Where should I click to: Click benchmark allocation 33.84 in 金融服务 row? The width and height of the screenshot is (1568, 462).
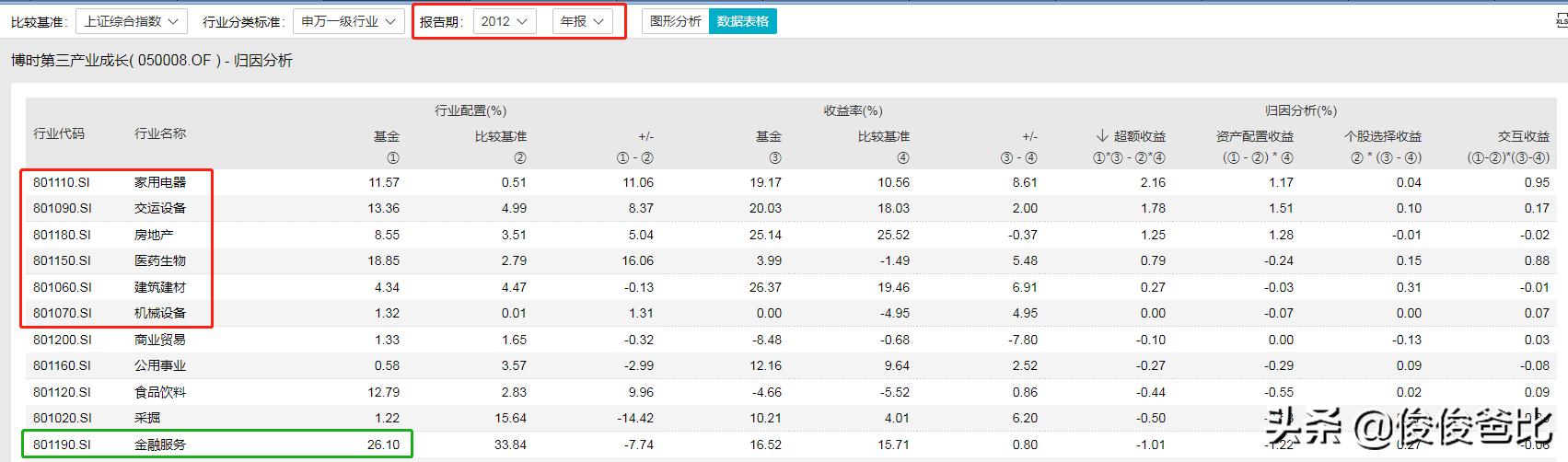(511, 445)
